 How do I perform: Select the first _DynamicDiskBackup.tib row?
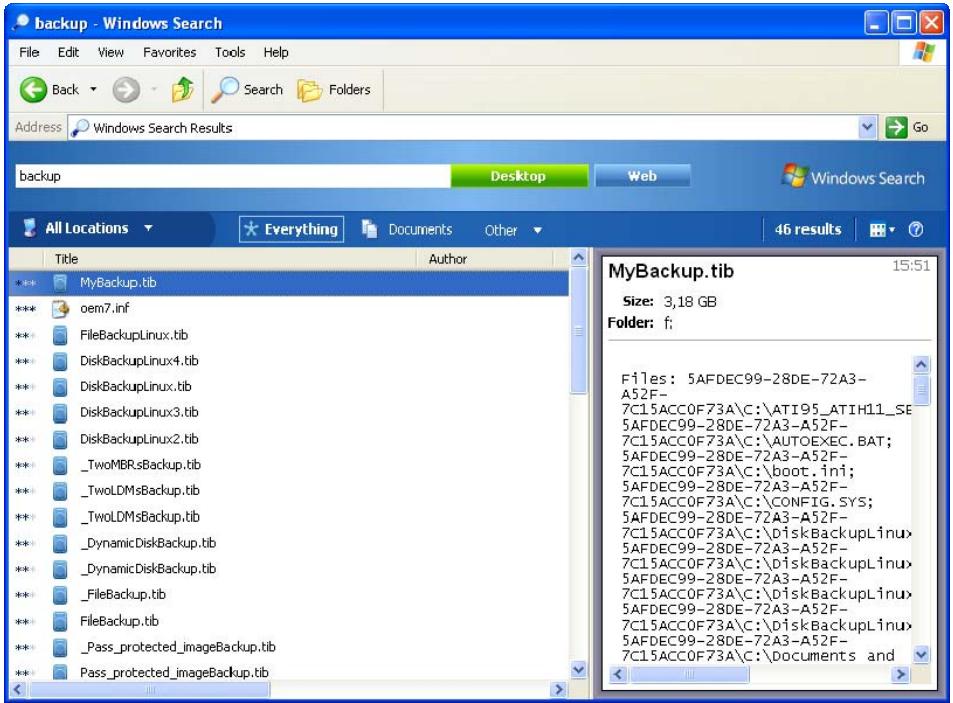[289, 543]
